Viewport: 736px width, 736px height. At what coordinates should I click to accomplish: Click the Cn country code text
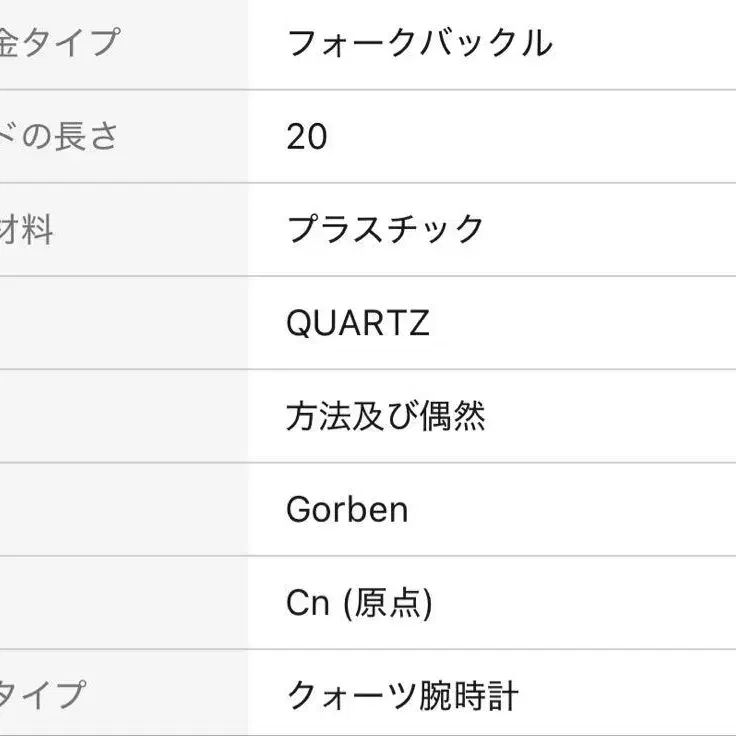[308, 603]
